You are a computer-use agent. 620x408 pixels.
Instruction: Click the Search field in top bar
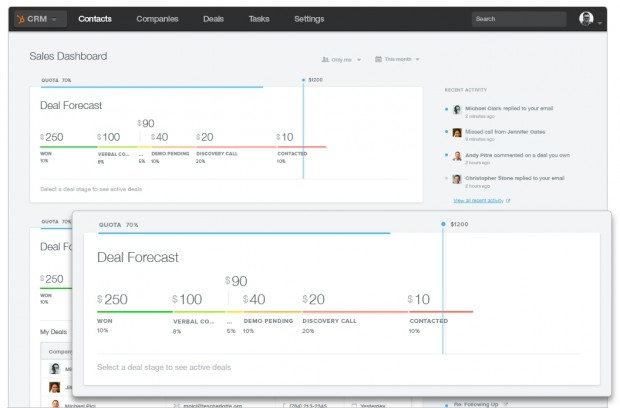tap(519, 19)
